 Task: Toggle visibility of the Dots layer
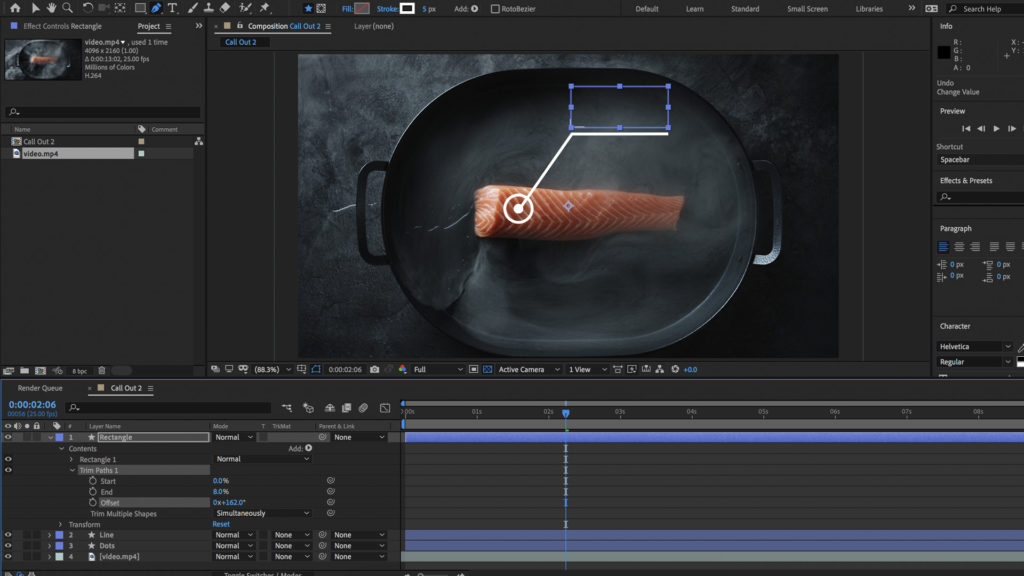pos(8,546)
